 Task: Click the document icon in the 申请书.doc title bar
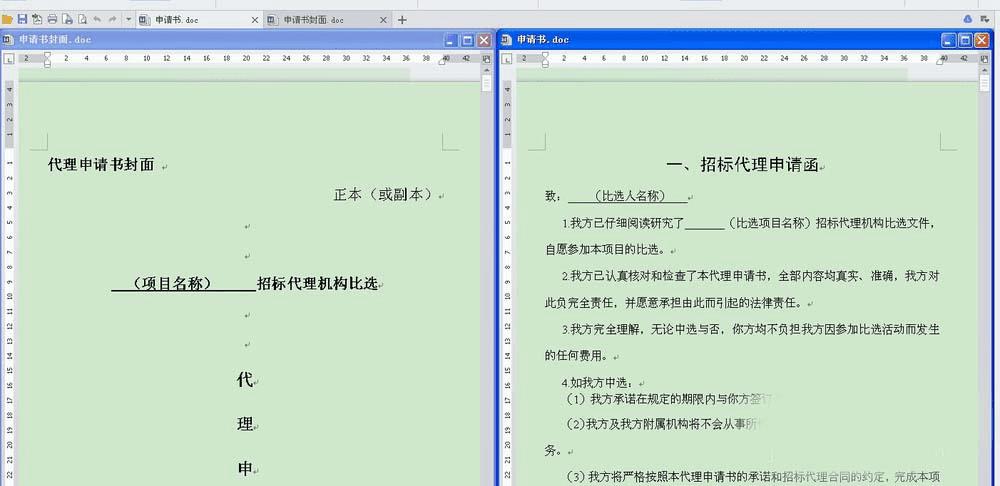[x=506, y=40]
